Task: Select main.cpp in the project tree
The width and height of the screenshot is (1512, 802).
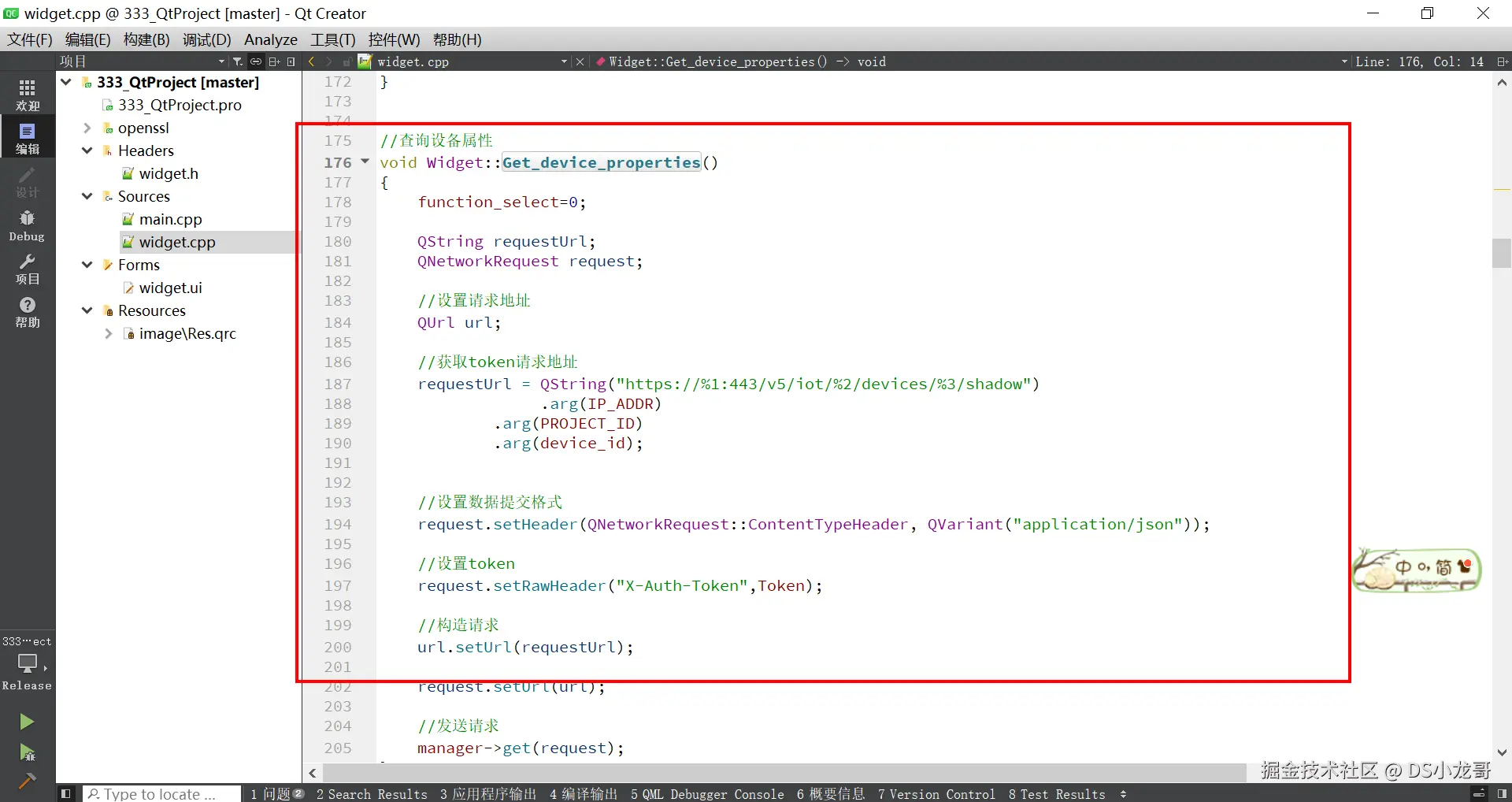Action: point(170,219)
